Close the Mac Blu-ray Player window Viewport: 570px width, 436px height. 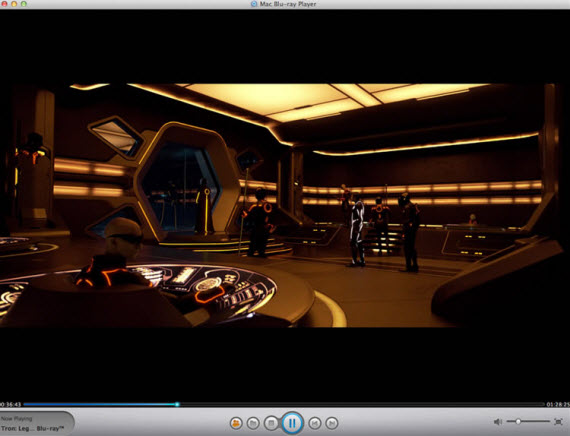point(4,4)
